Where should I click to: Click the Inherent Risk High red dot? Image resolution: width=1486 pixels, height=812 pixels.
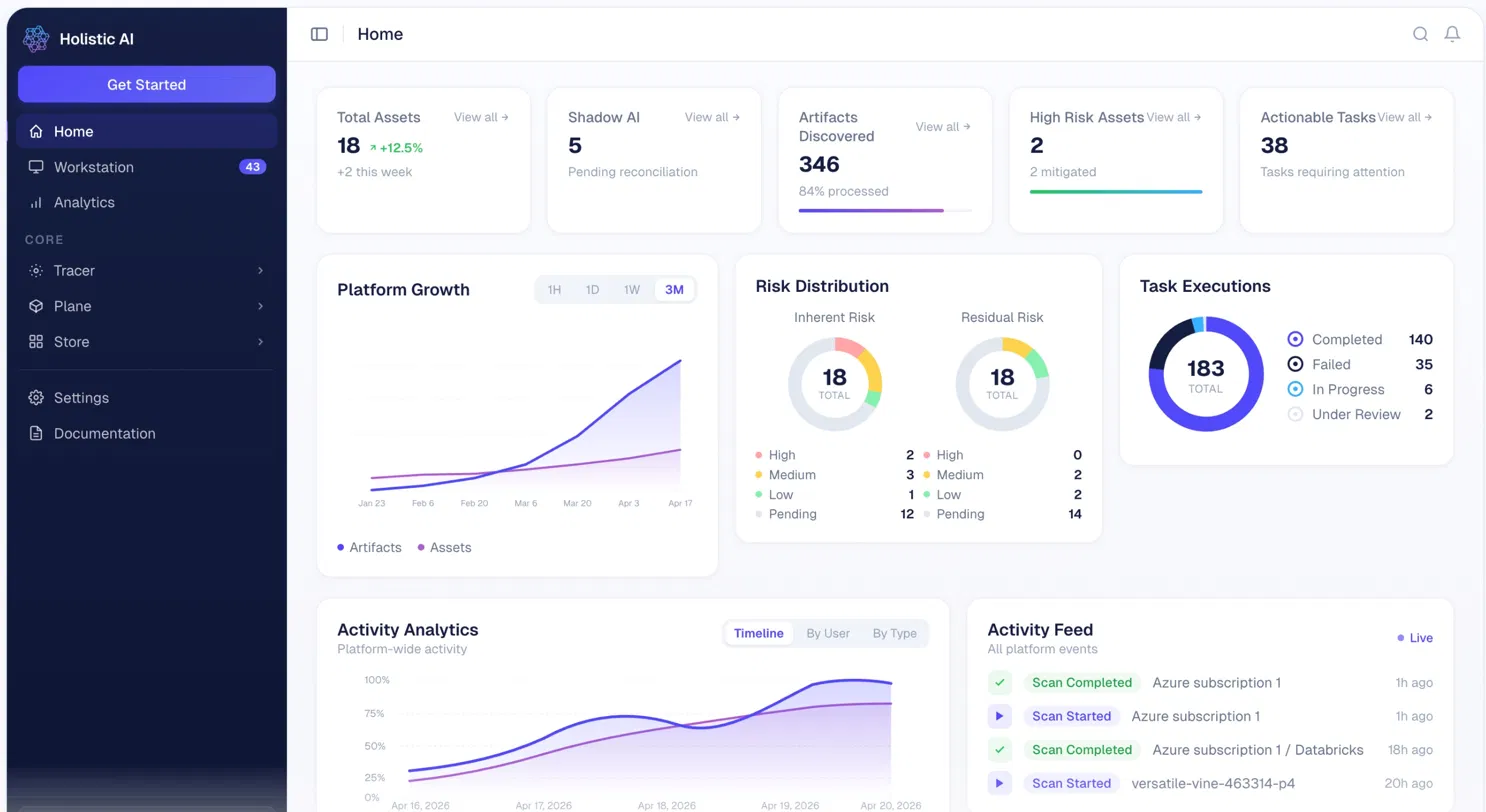[759, 455]
